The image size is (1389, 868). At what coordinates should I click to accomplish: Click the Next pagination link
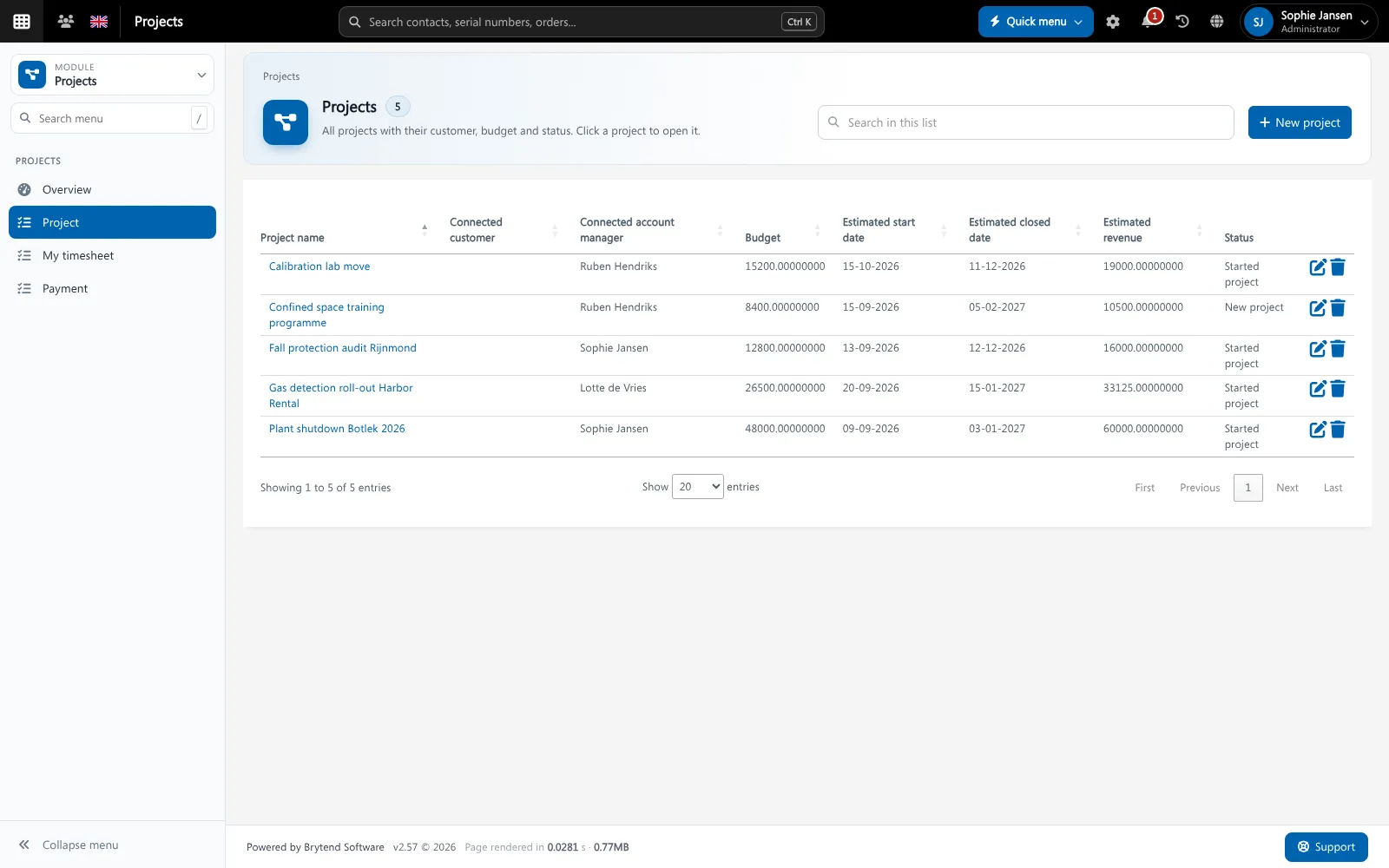click(x=1287, y=488)
